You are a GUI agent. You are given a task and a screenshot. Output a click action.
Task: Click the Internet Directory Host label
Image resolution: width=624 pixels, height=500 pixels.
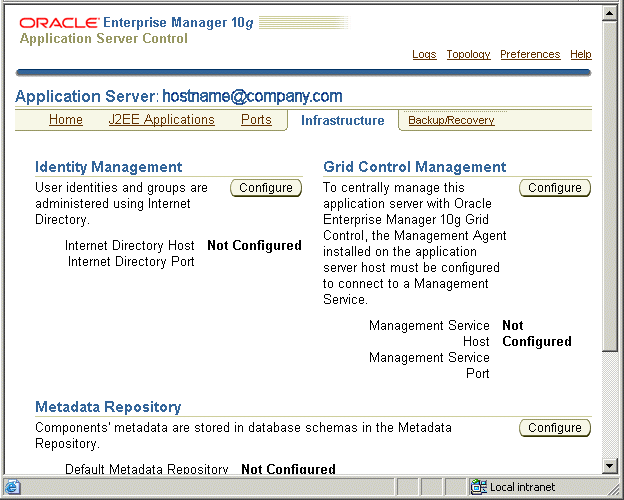click(130, 246)
